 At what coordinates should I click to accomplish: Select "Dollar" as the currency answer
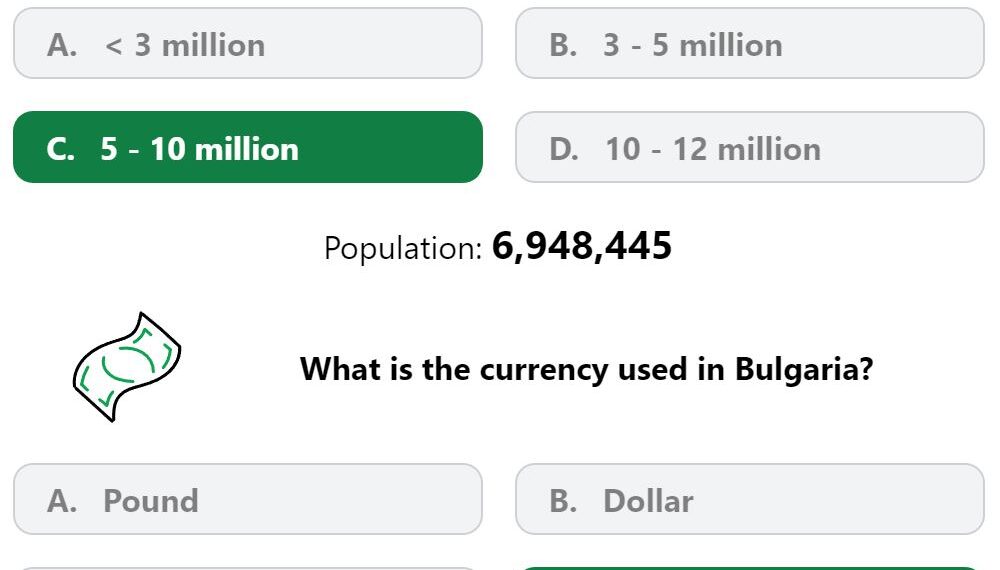749,499
